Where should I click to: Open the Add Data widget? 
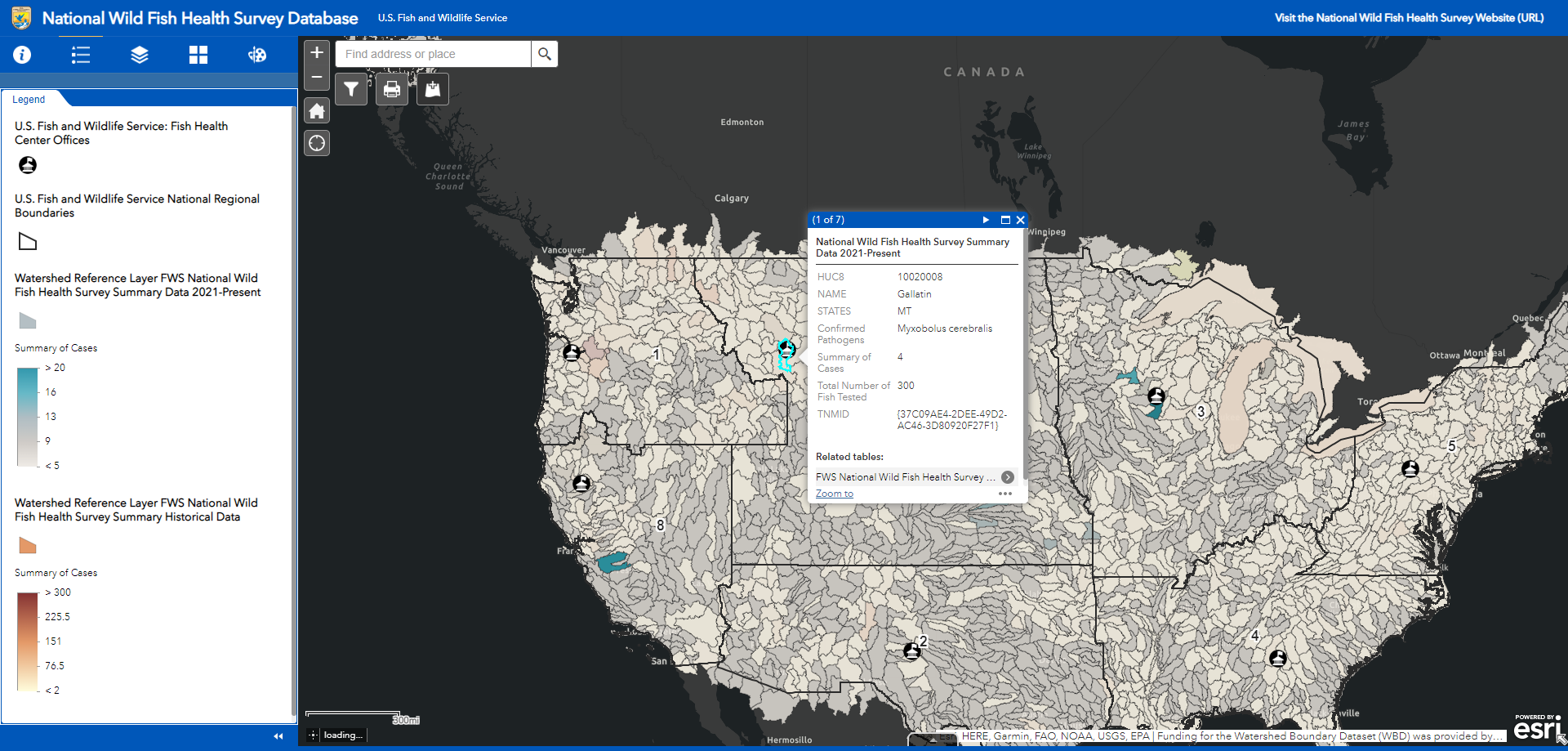click(x=433, y=89)
